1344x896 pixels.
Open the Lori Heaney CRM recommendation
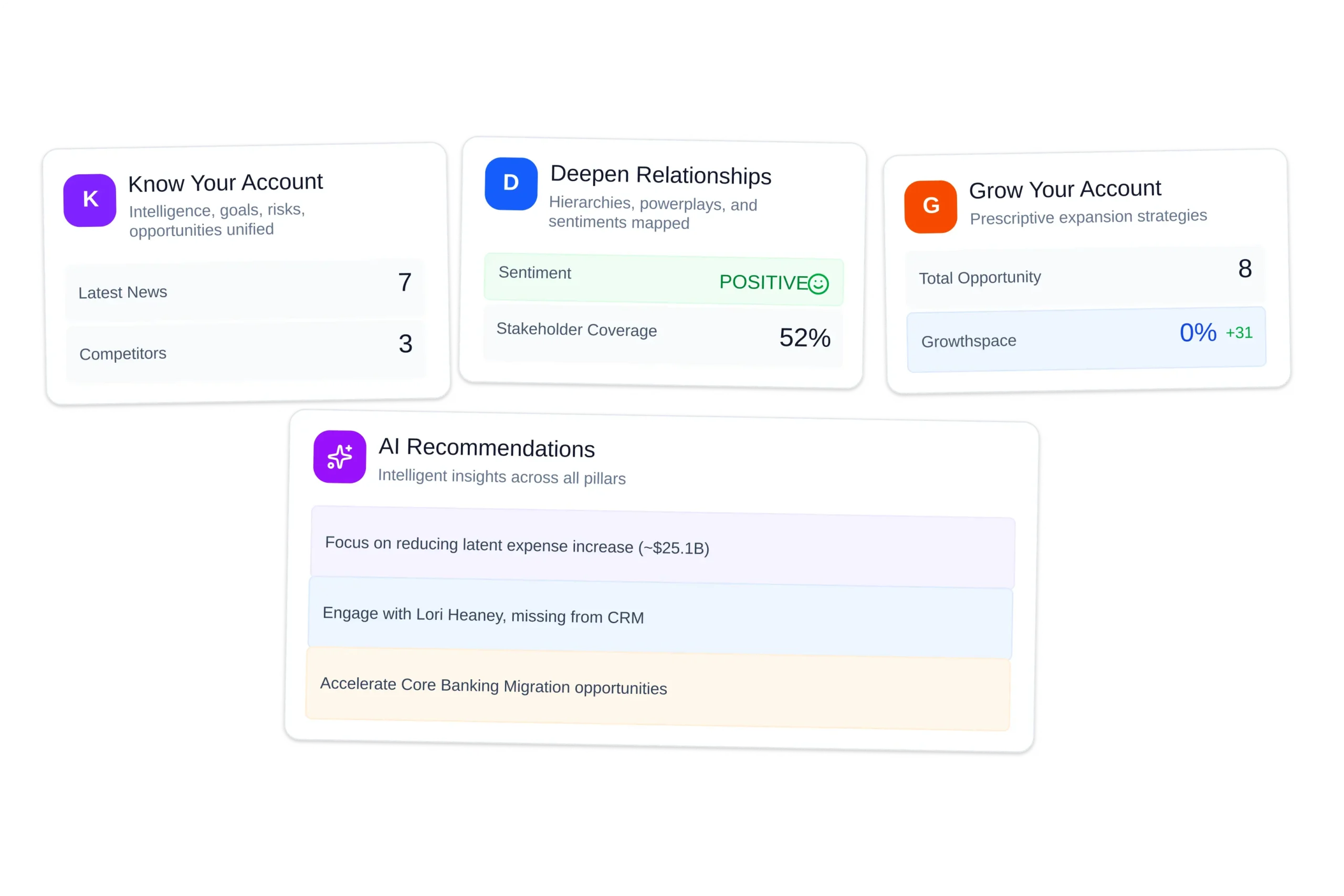660,617
